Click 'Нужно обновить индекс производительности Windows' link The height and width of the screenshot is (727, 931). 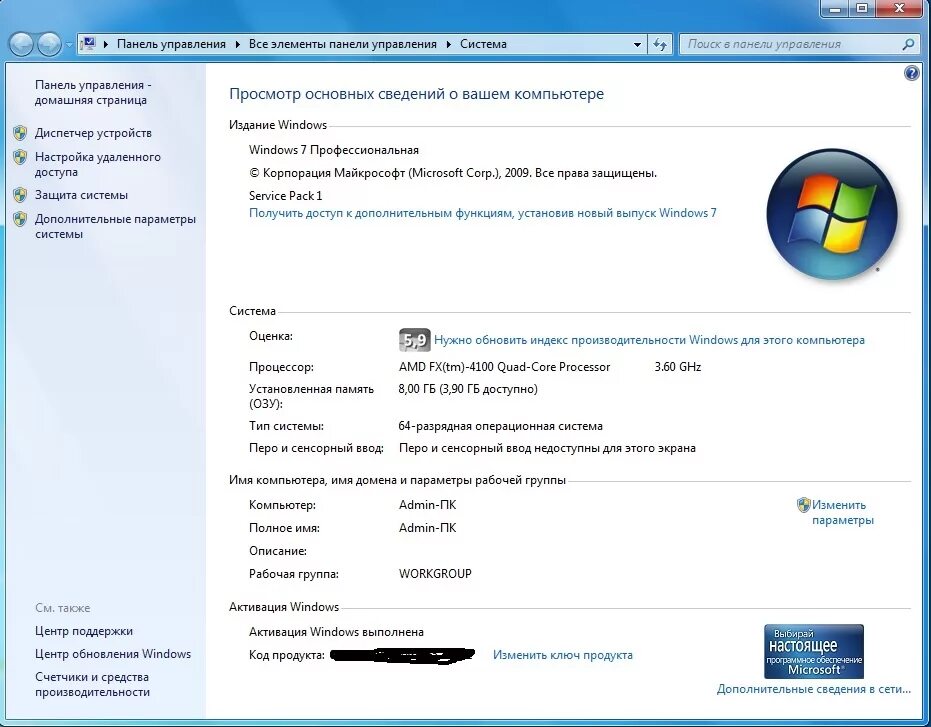[649, 340]
